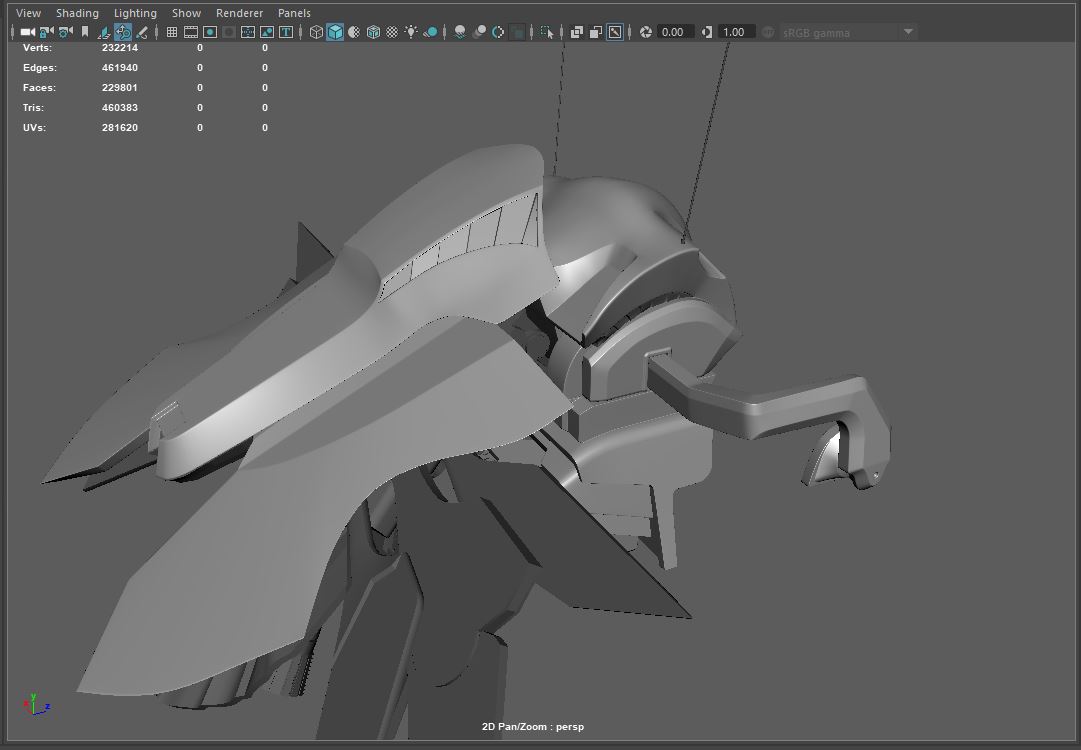
Task: Click the select camera icon
Action: click(x=27, y=32)
